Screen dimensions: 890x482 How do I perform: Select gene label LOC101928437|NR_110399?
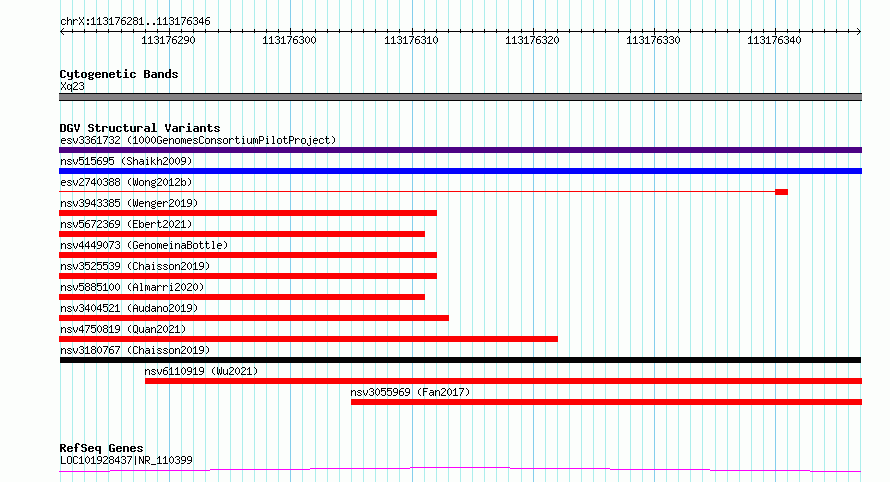pos(126,460)
